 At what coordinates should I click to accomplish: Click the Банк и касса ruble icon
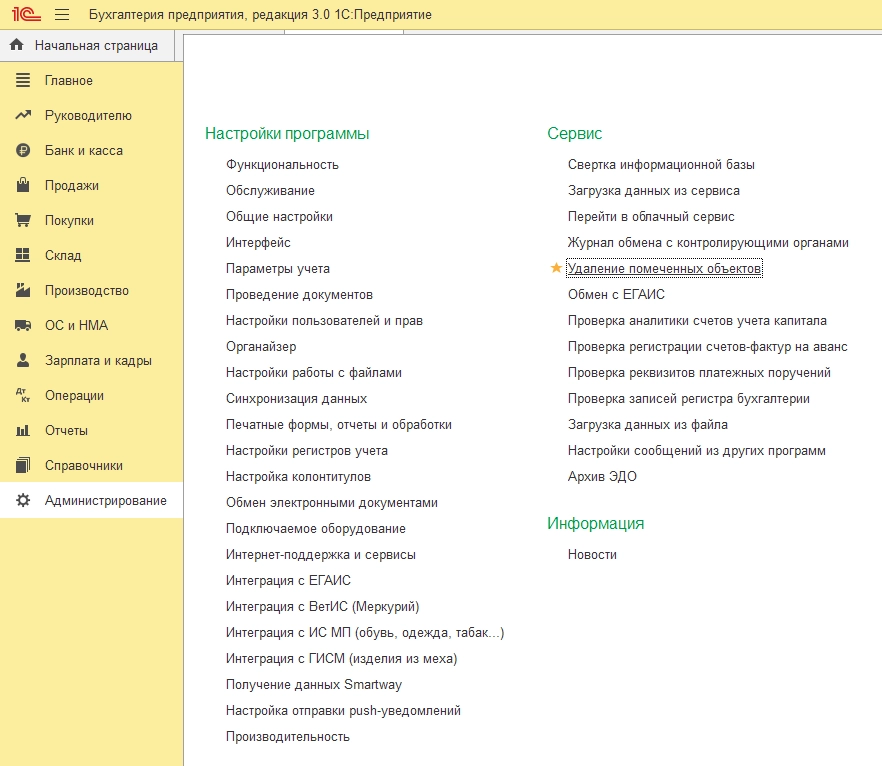(x=23, y=150)
